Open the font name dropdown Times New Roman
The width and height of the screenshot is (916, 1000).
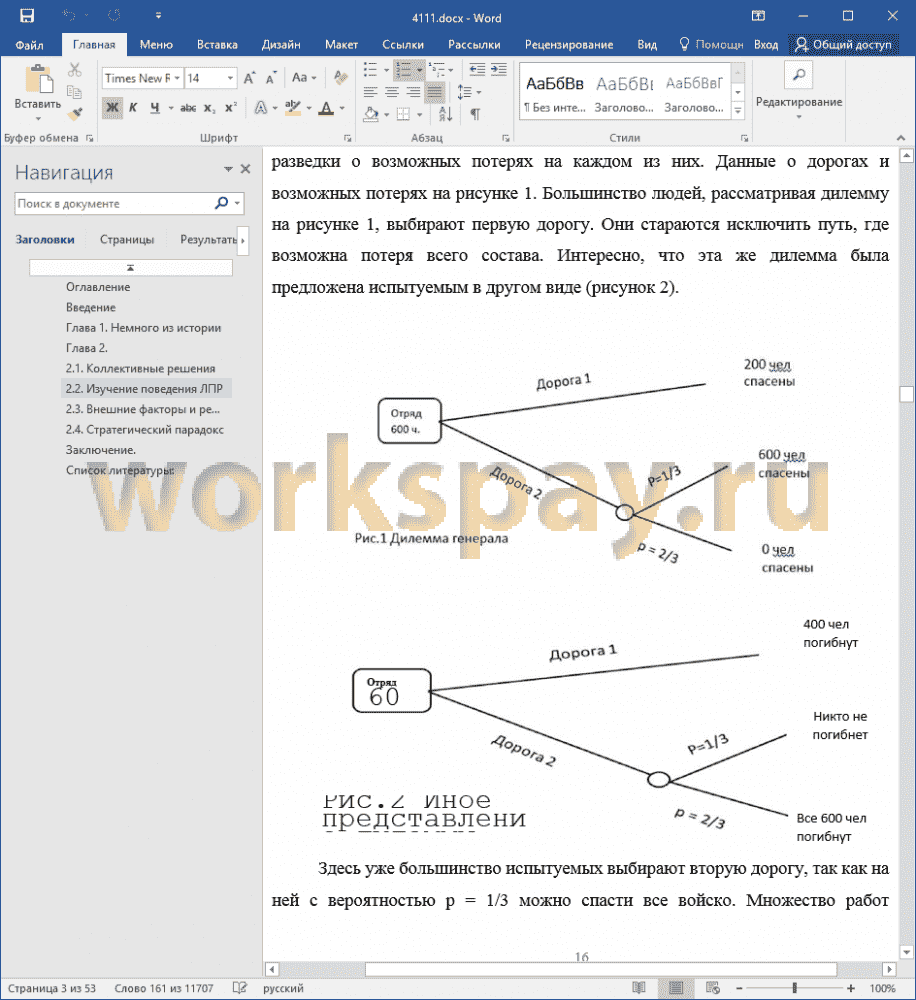tap(177, 78)
